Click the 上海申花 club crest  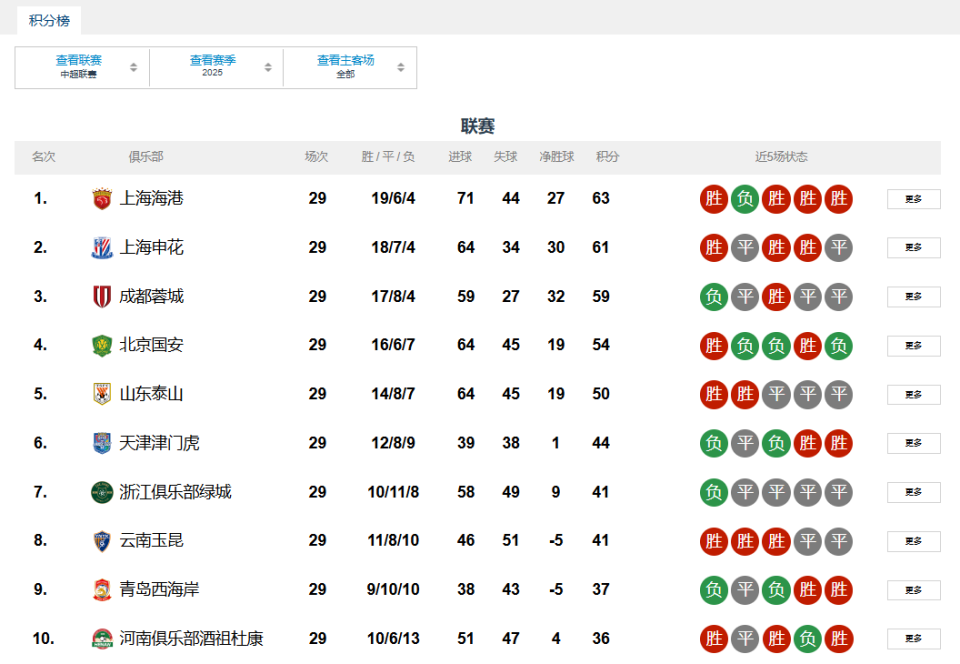click(x=102, y=247)
